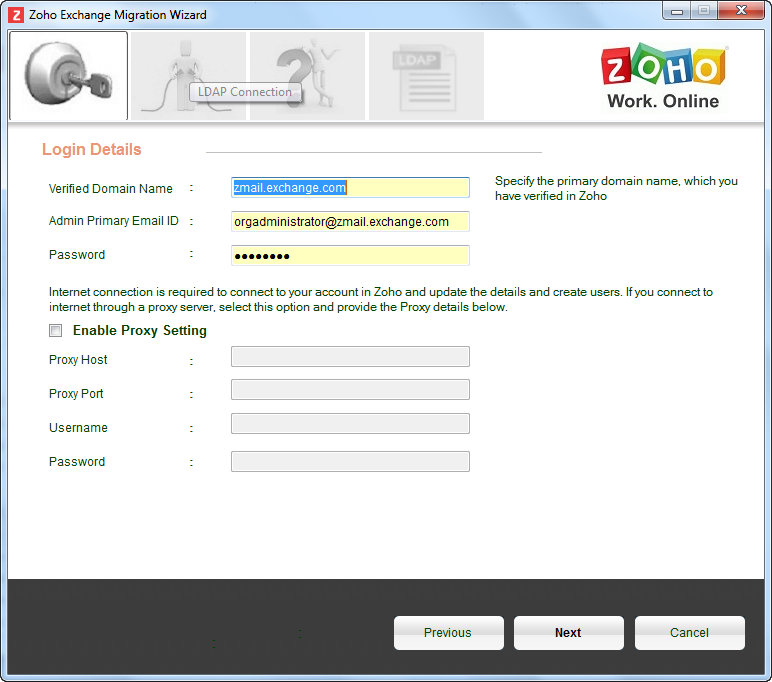Select the Proxy Port input field

[350, 390]
